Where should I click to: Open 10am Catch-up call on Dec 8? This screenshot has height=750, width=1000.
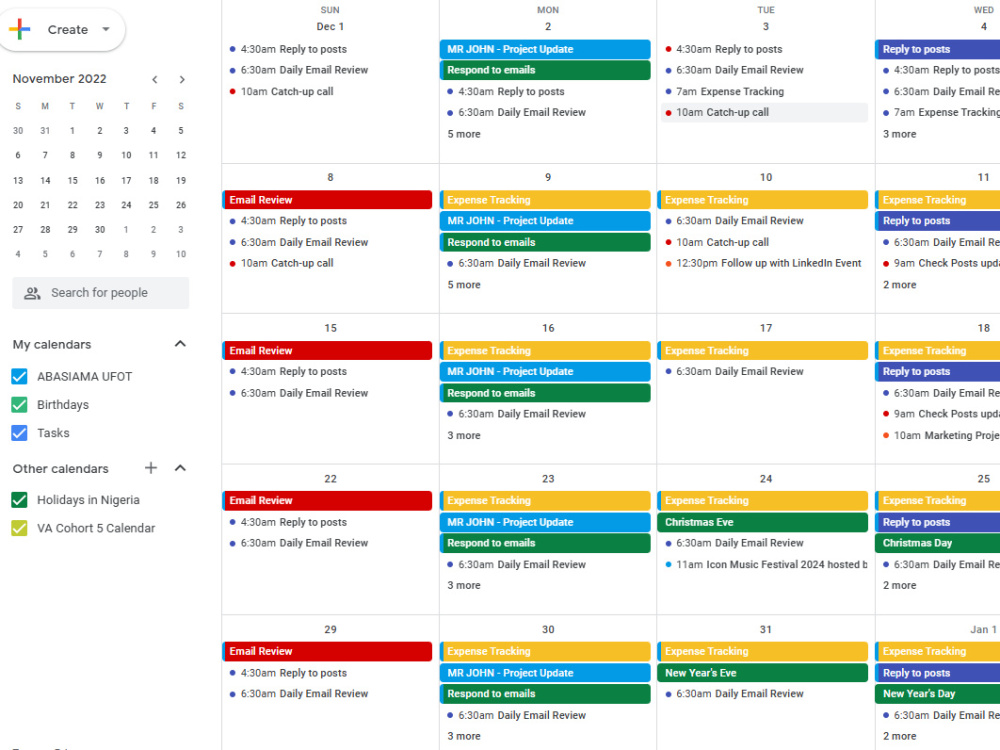tap(328, 263)
